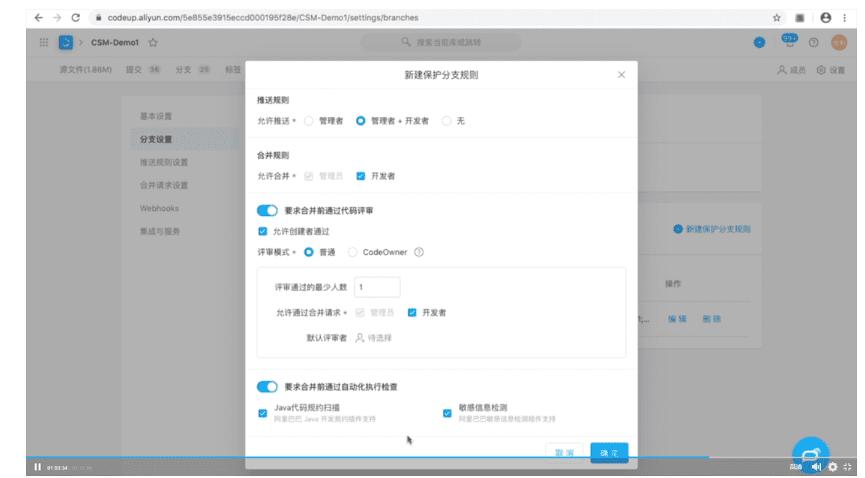Select 无 push permission radio
The height and width of the screenshot is (478, 865).
pyautogui.click(x=446, y=121)
